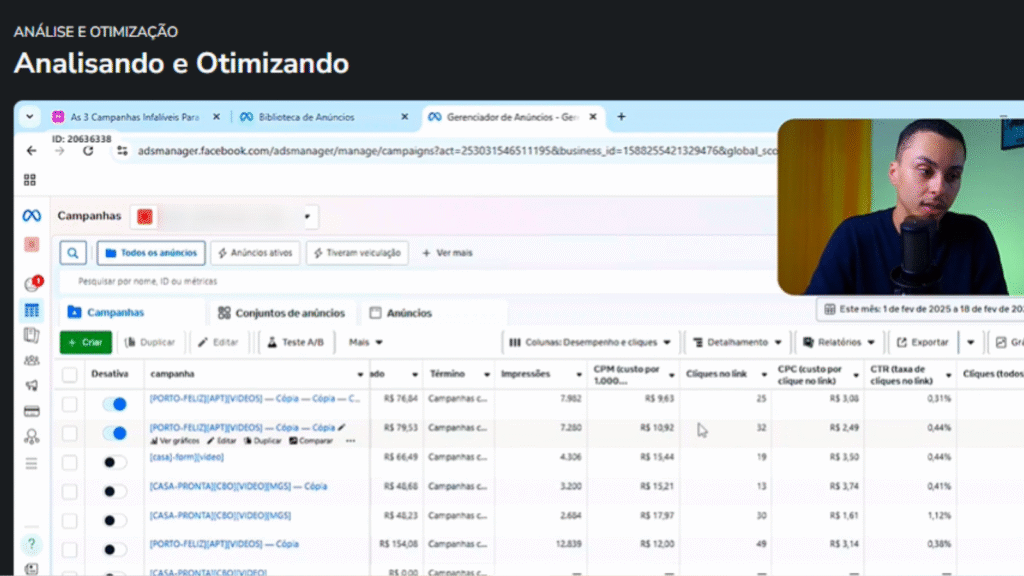The height and width of the screenshot is (576, 1024).
Task: Turn off the first PORTO-FELIZ campaign toggle
Action: tap(115, 404)
